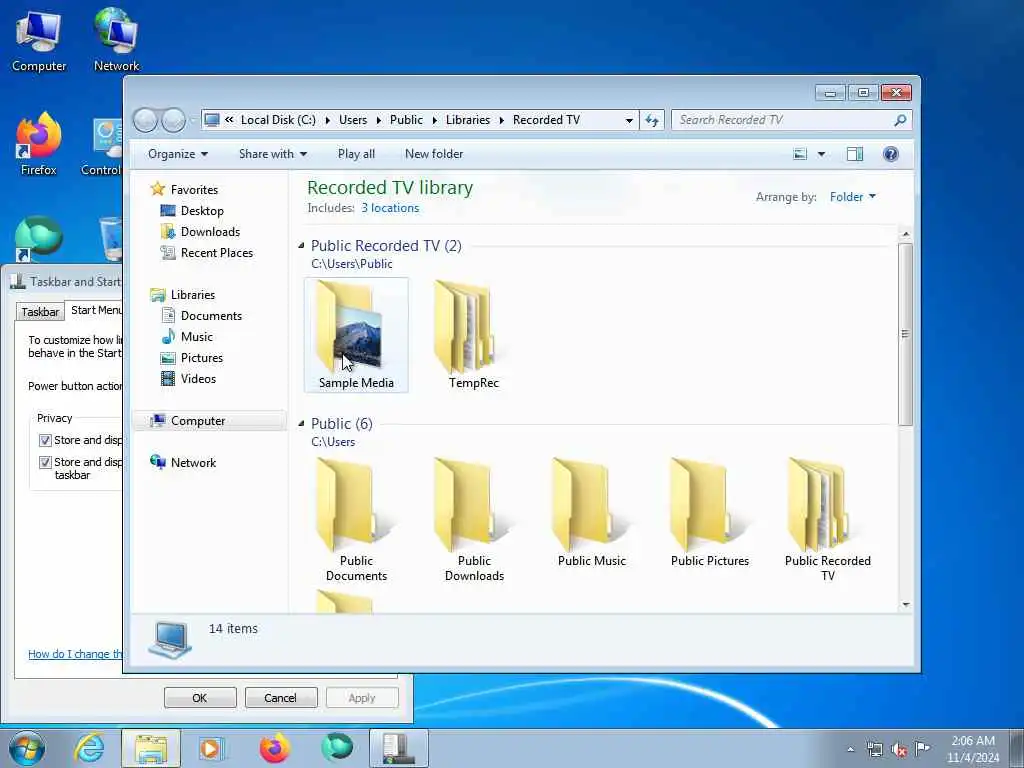Show hidden tray icons arrow
Image resolution: width=1024 pixels, height=768 pixels.
pyautogui.click(x=850, y=750)
